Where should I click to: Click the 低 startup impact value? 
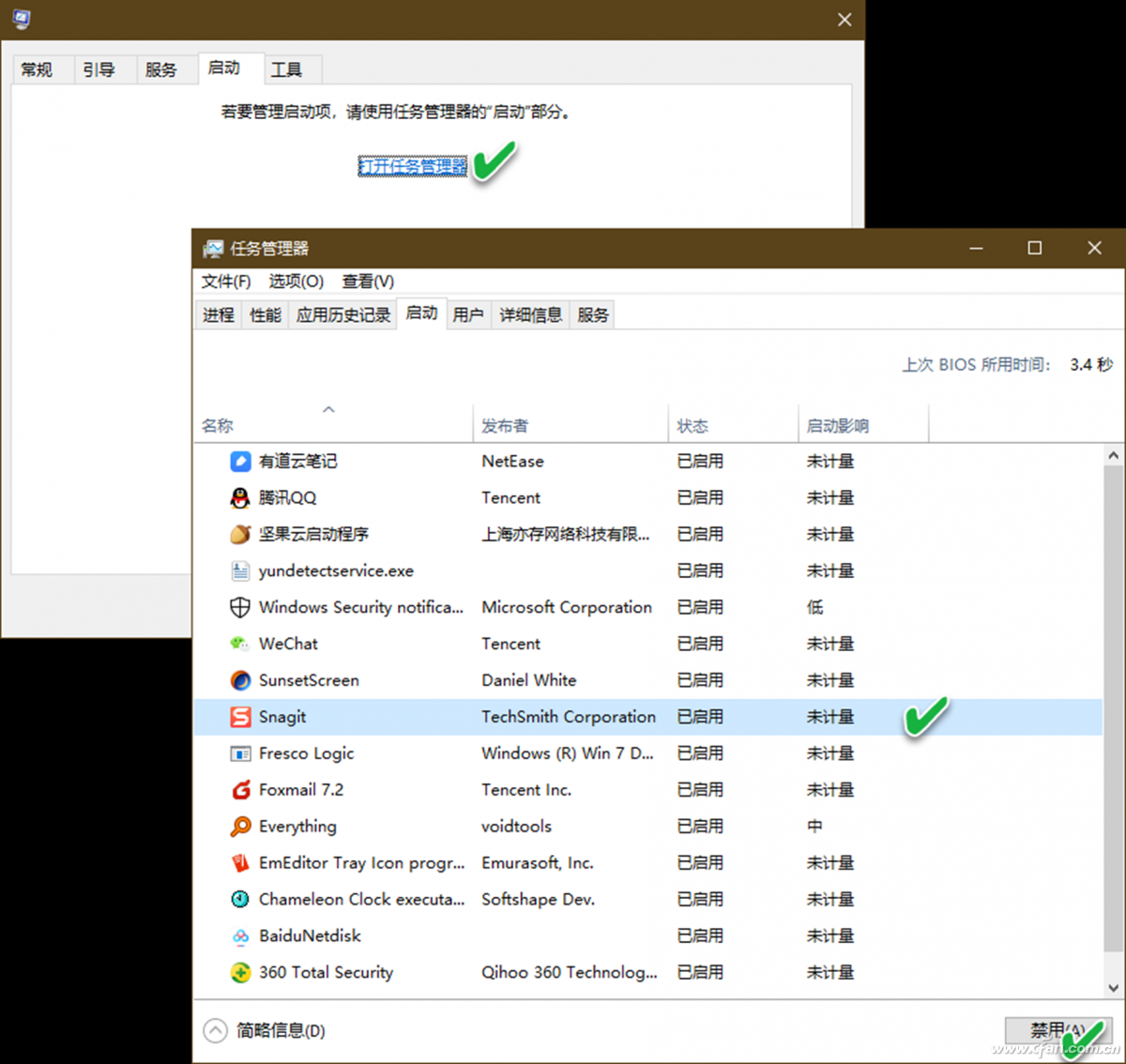tap(814, 607)
